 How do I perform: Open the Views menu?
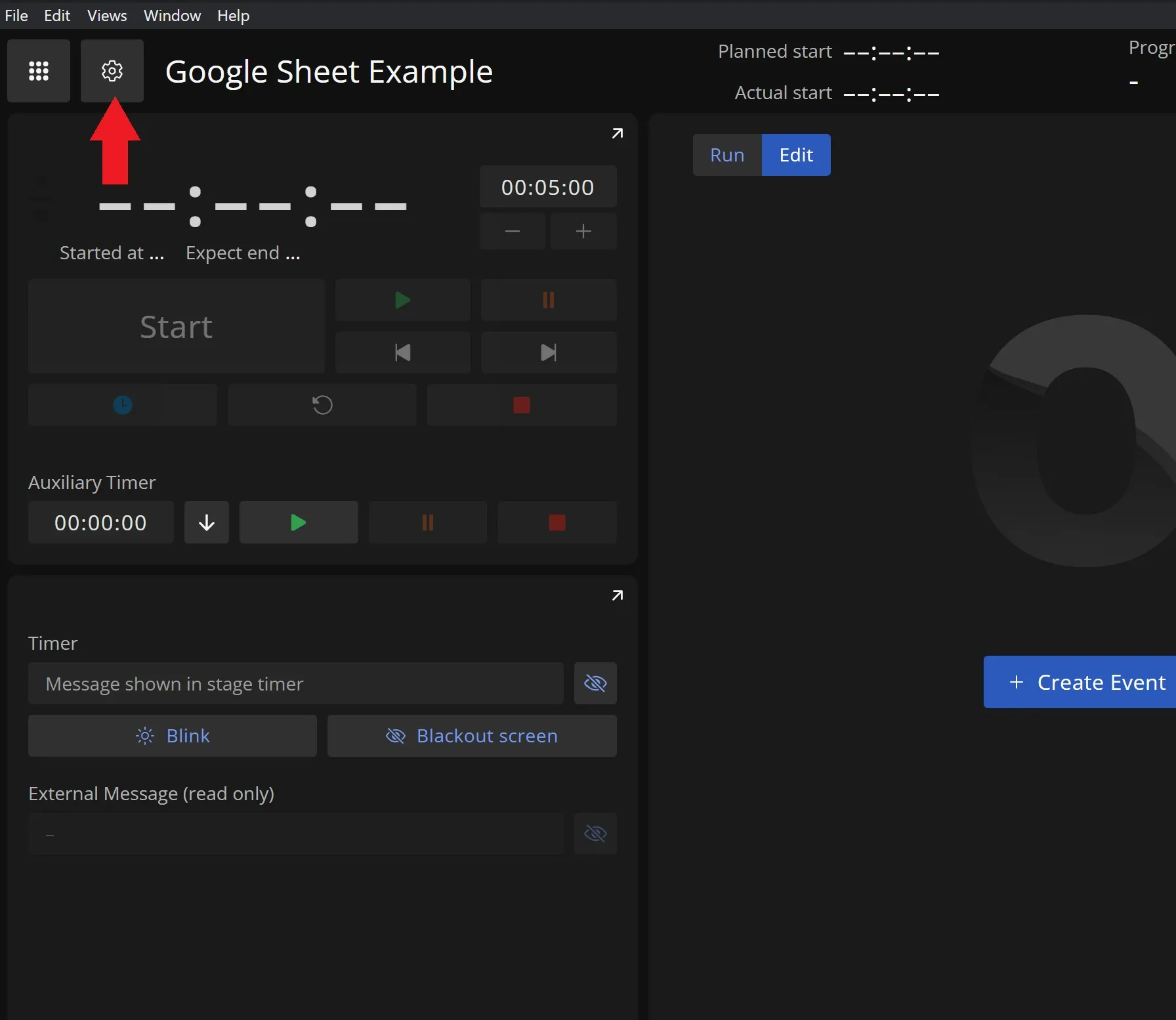[107, 15]
